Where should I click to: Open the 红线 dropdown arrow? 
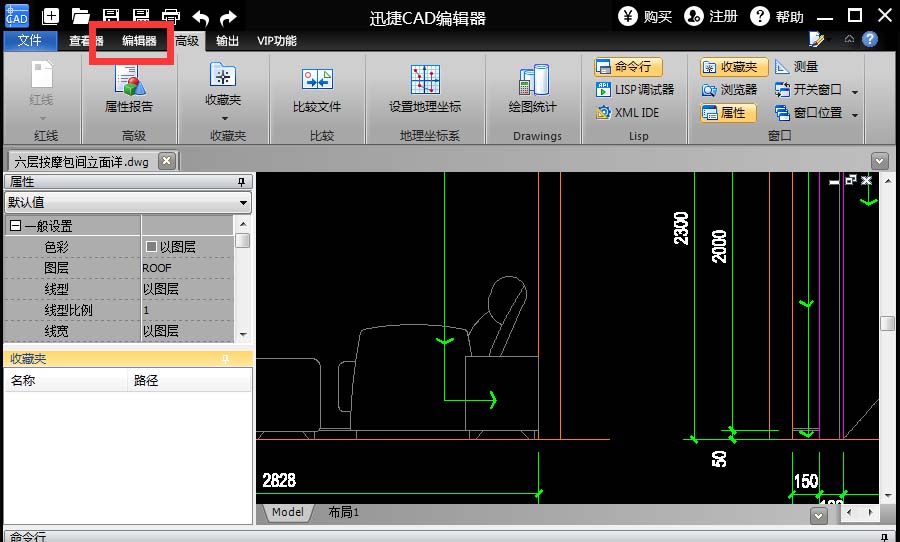[41, 119]
